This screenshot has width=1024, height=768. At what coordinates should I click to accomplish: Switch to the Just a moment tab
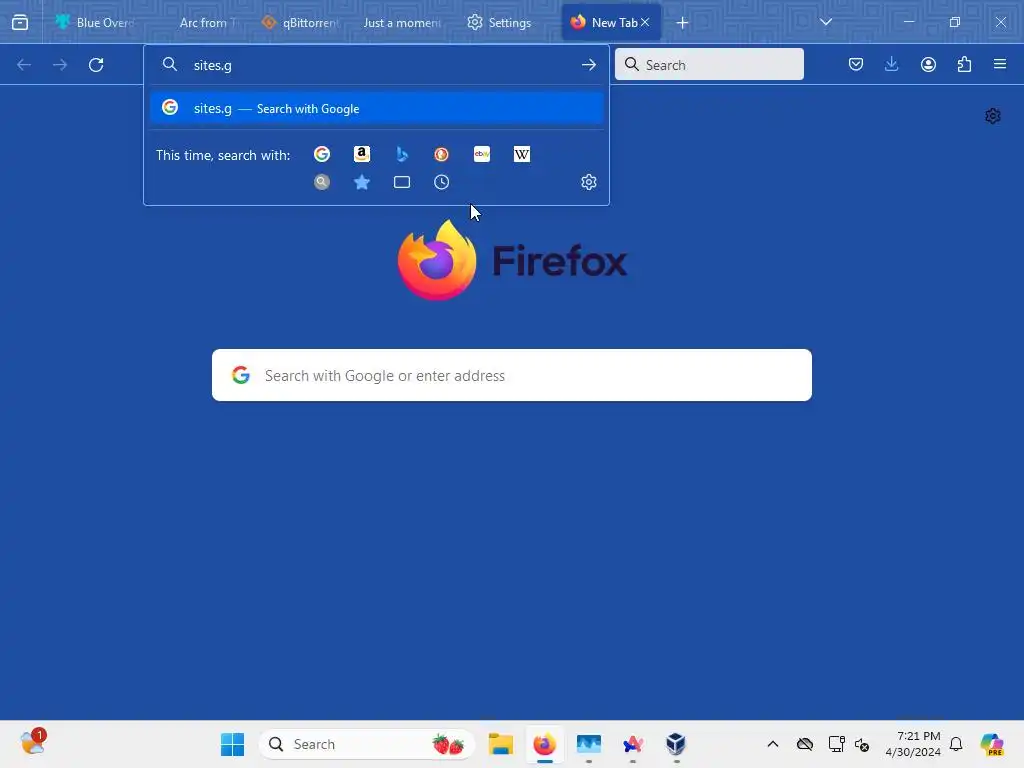coord(402,22)
